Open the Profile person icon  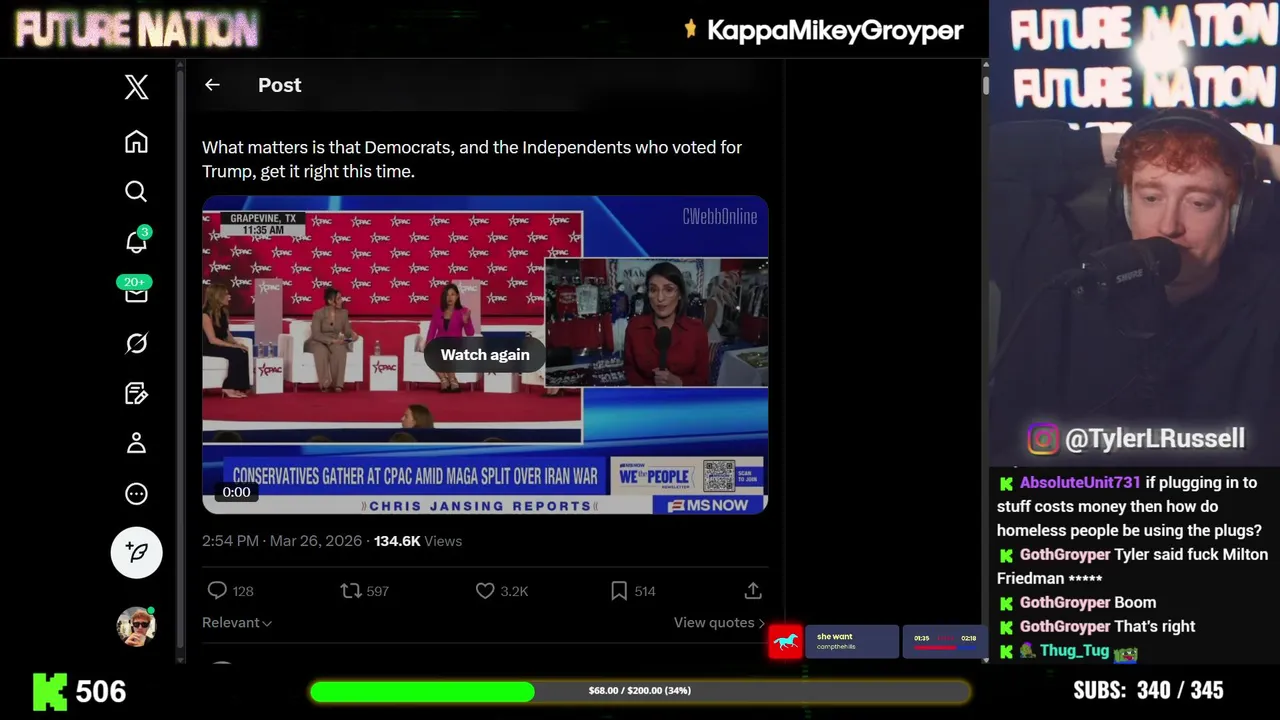click(x=136, y=443)
